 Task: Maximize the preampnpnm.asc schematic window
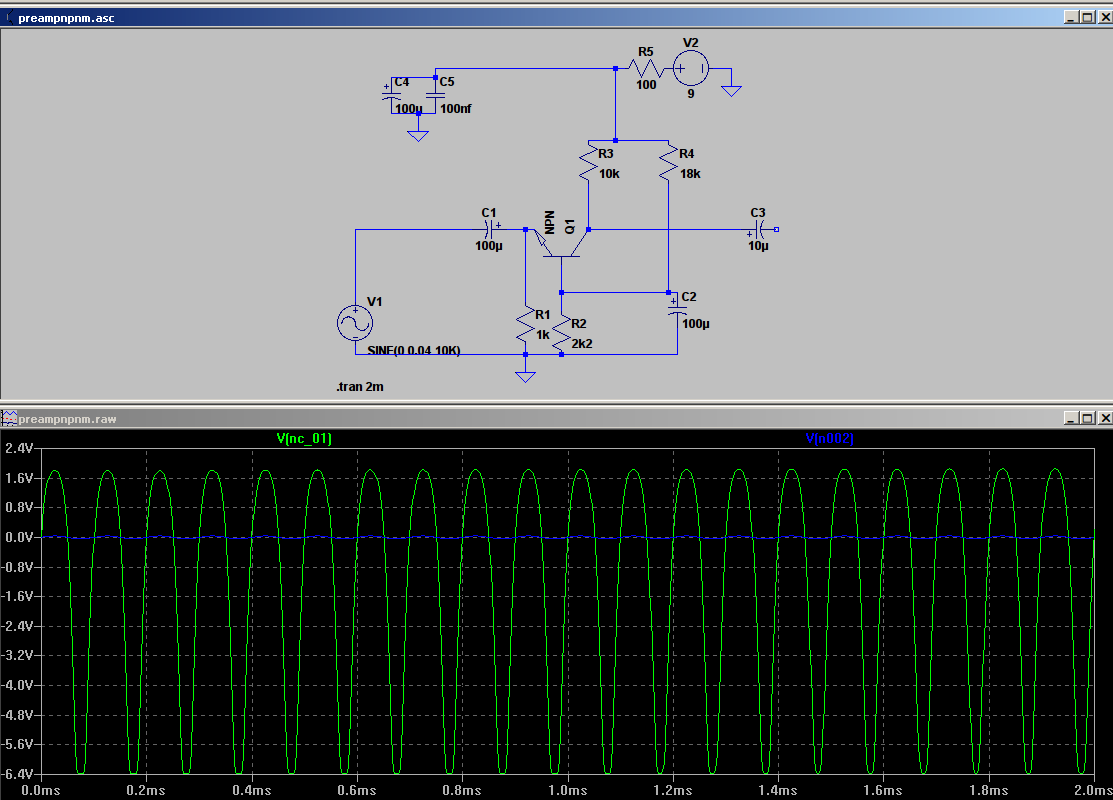pos(1087,17)
